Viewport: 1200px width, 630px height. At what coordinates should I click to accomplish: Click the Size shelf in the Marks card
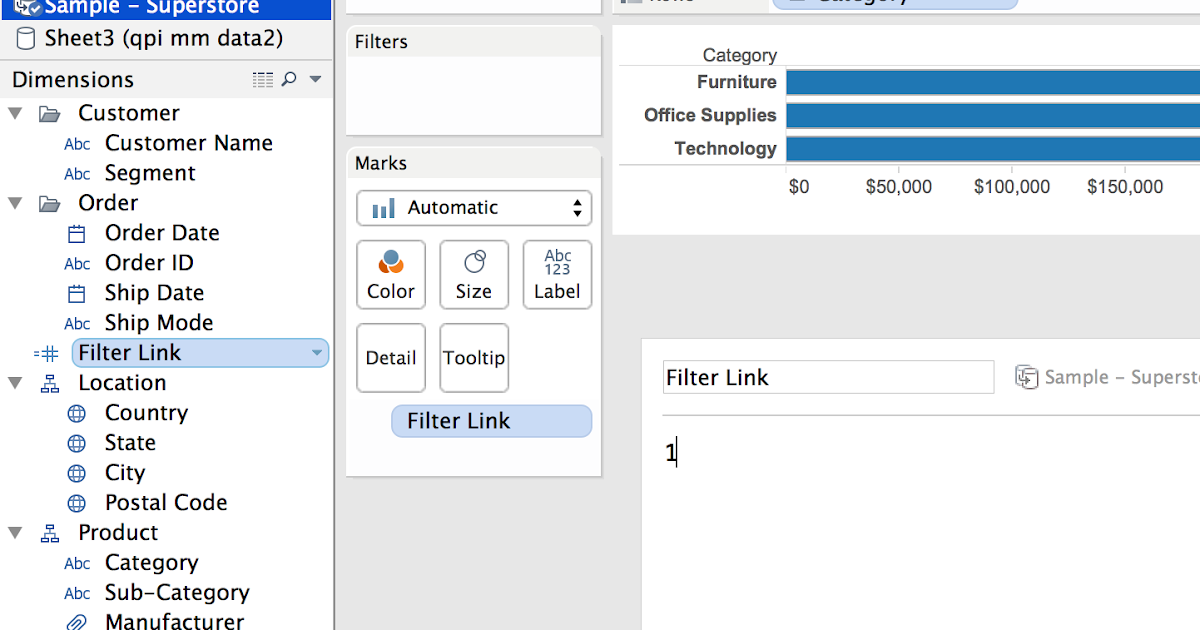474,274
